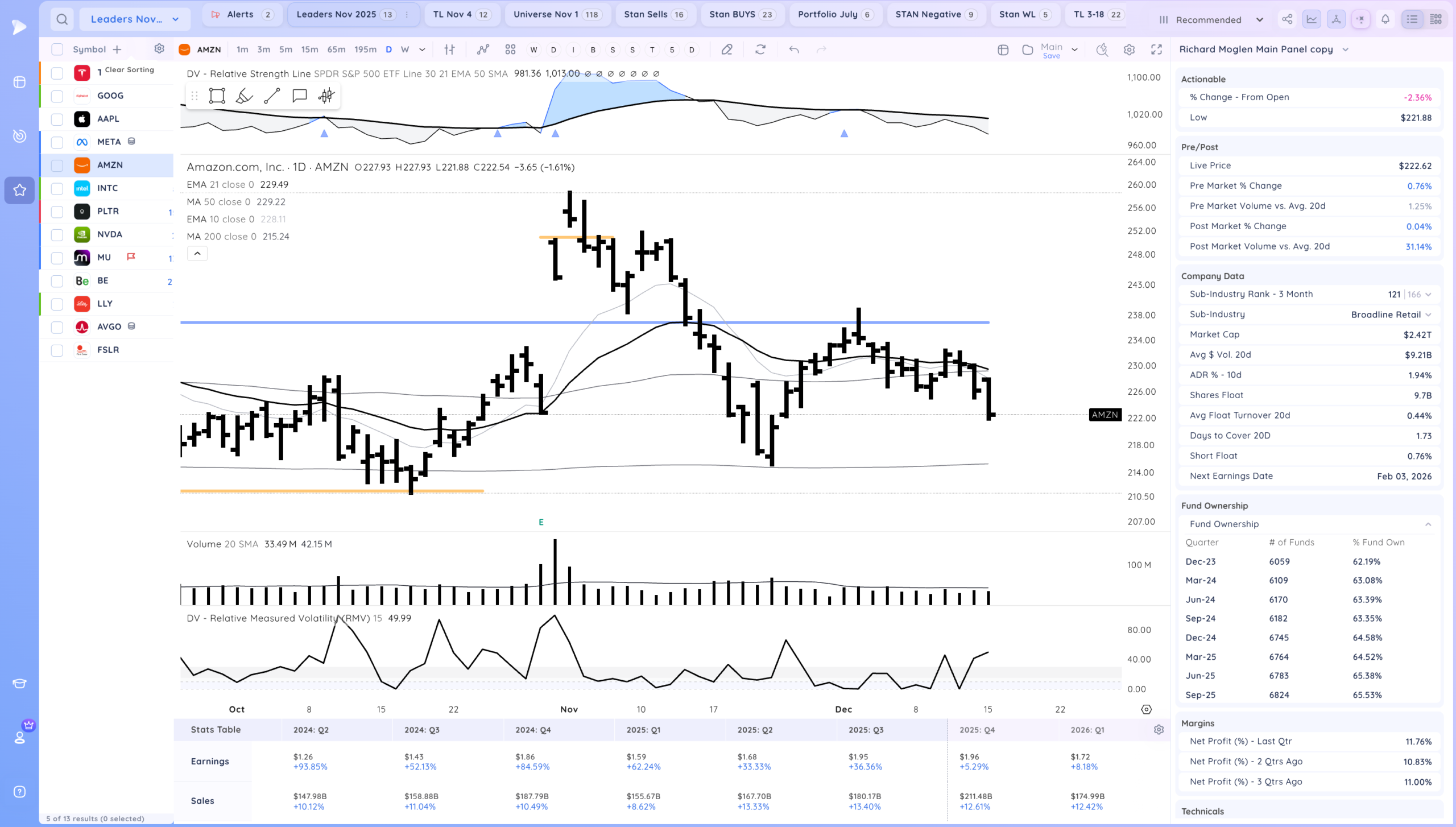Toggle fullscreen chart mode
Screen dimensions: 1456x827
pos(1156,49)
